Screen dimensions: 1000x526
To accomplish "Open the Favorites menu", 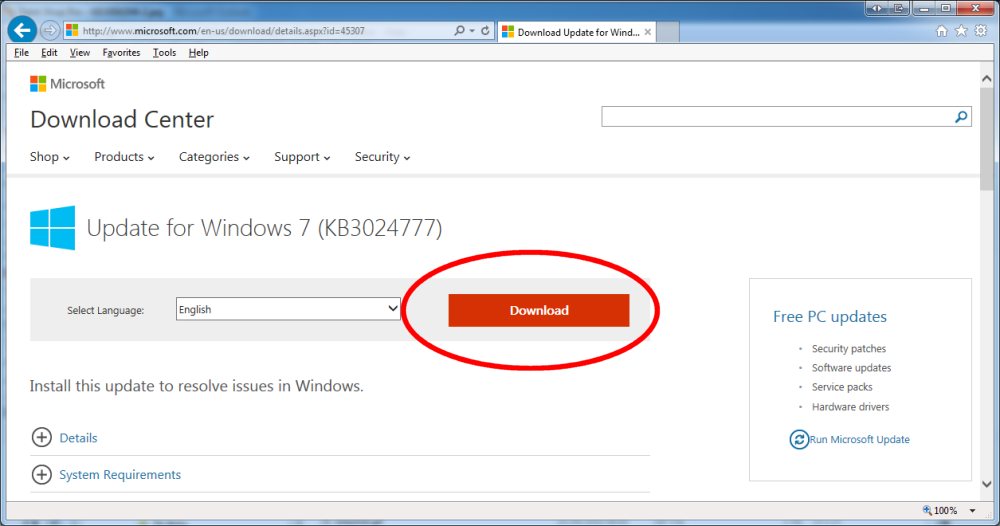I will point(121,52).
